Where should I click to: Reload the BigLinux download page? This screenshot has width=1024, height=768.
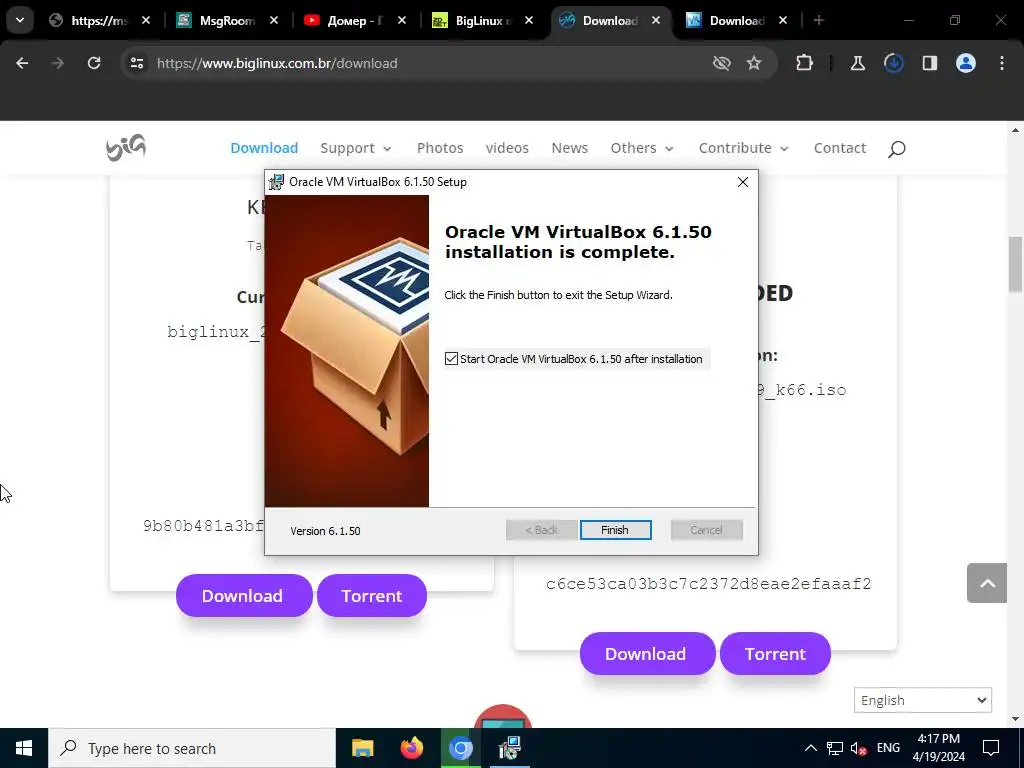click(x=94, y=63)
